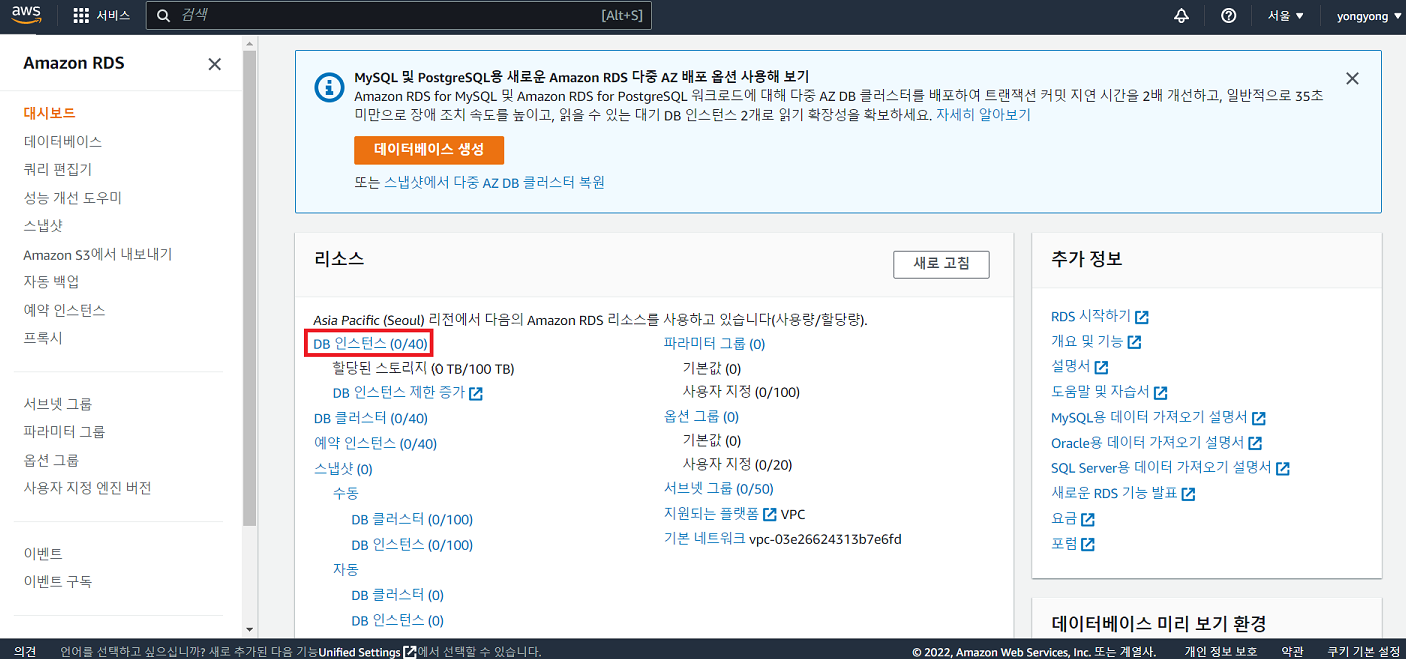Click external icon beside SQL Server용 데이터 가져오기 설명서
Screen dimensions: 1406x659
(1283, 468)
